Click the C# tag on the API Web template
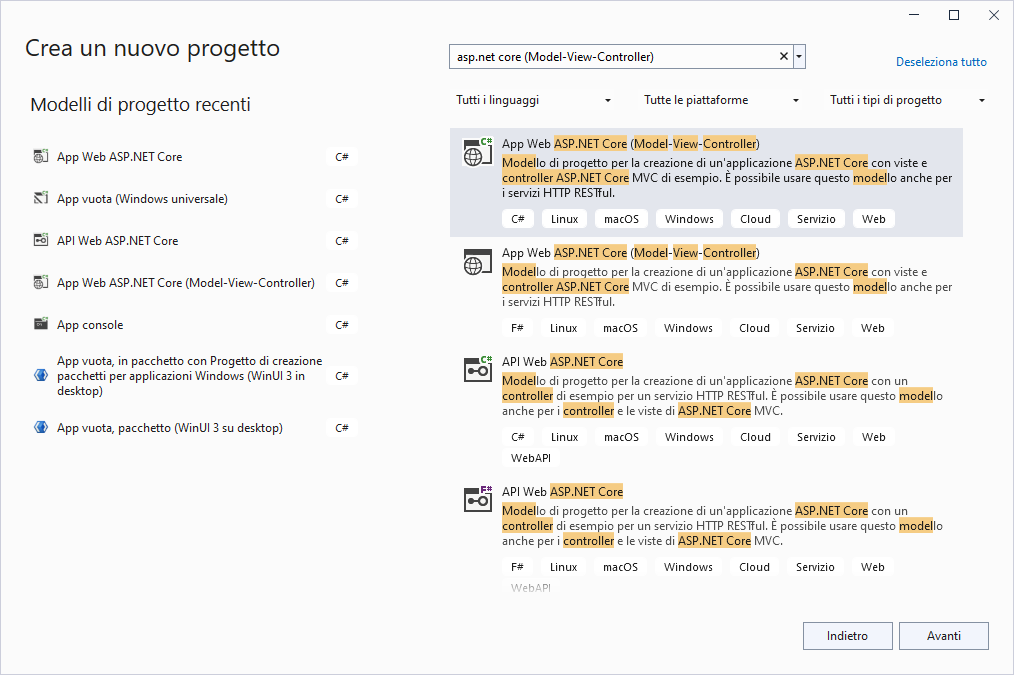 [517, 437]
